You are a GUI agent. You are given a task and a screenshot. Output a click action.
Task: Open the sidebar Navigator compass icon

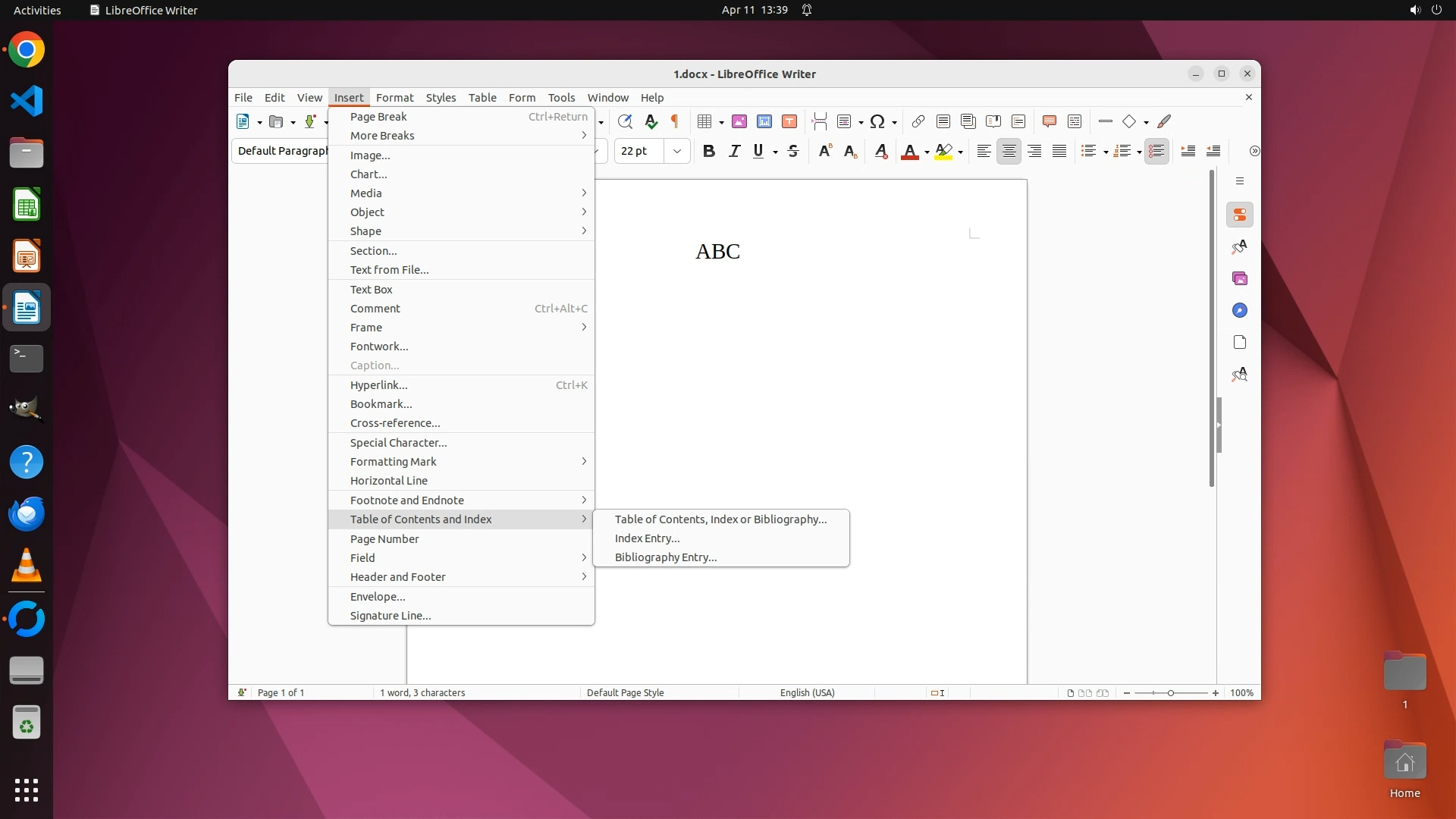point(1240,310)
